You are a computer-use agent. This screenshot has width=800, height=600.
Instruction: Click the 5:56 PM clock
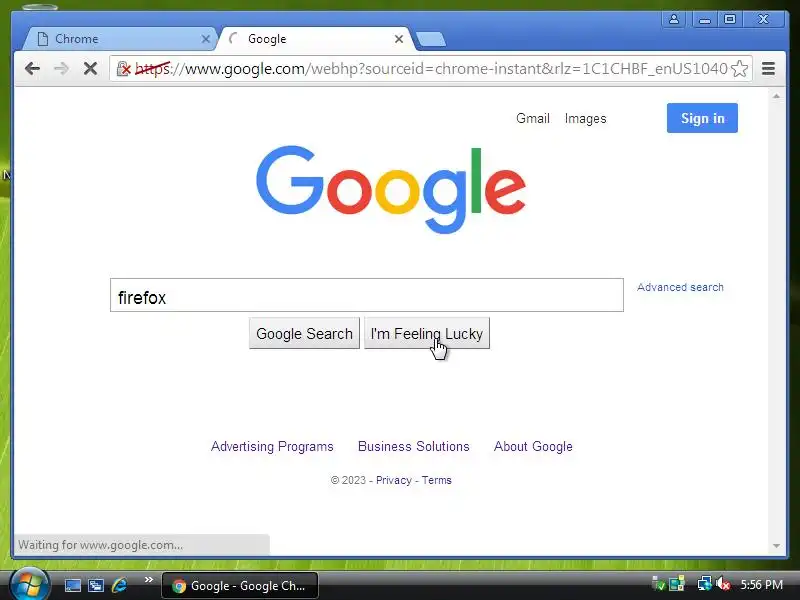(761, 584)
